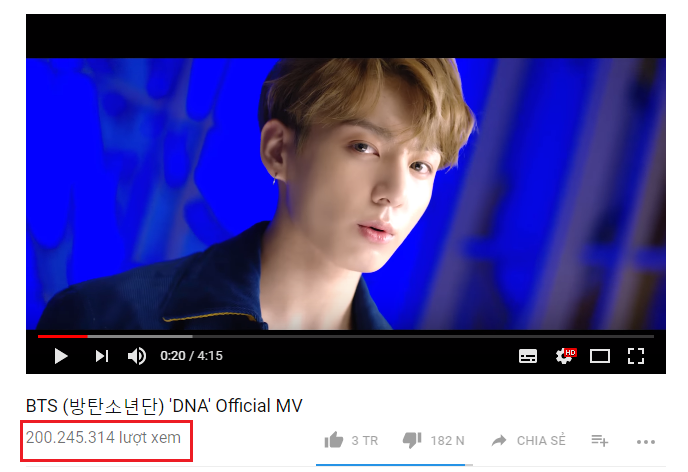Skip to the next video
Screen dimensions: 688x472
[102, 356]
